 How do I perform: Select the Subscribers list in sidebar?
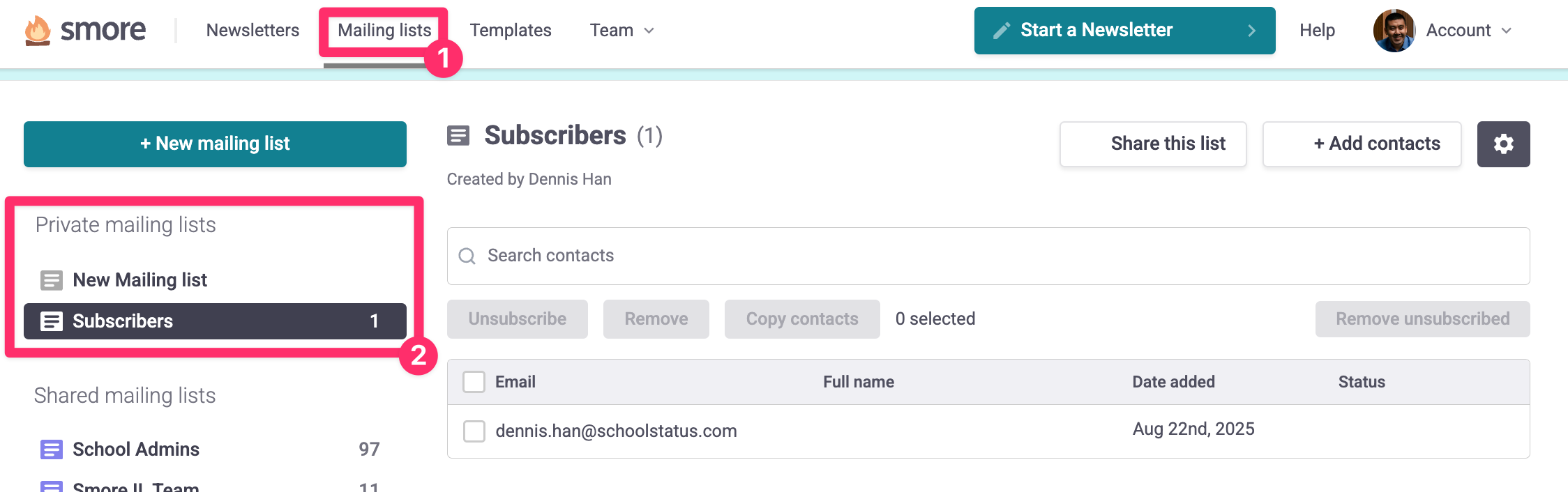(x=215, y=321)
